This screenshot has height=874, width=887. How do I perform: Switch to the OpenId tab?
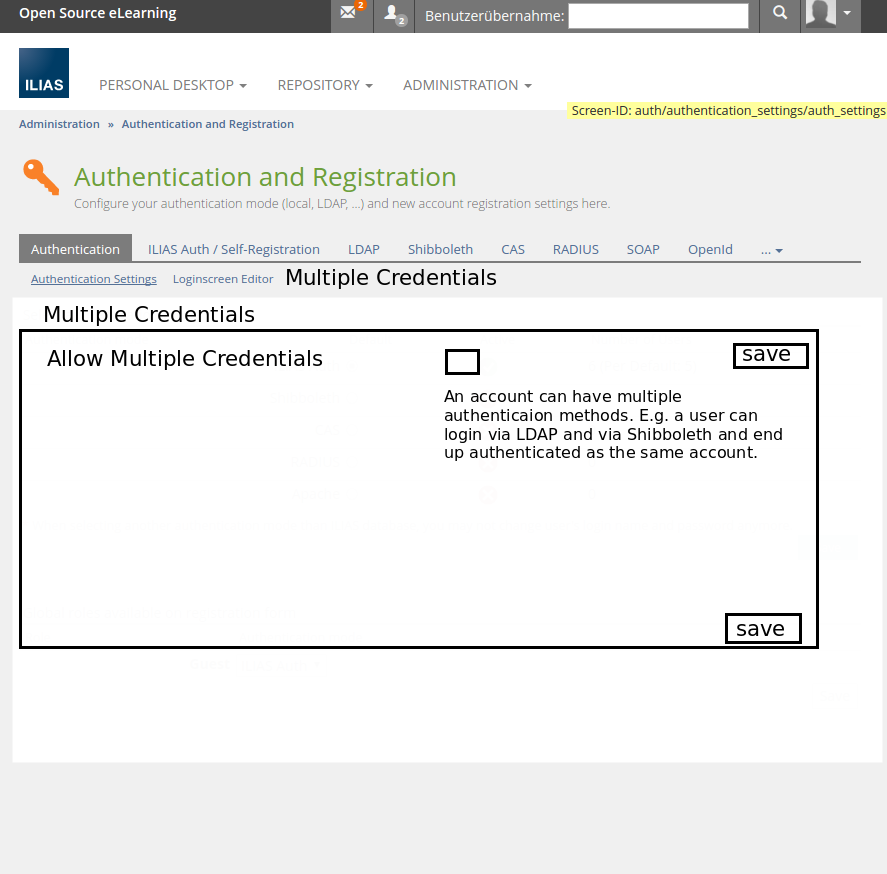click(710, 249)
